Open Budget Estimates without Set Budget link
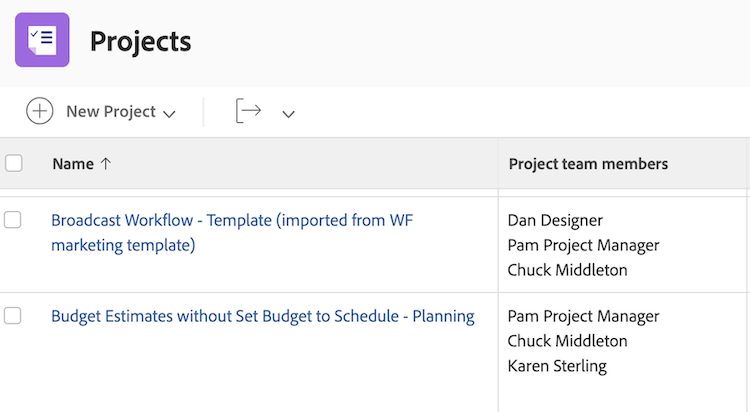This screenshot has height=412, width=750. (262, 316)
